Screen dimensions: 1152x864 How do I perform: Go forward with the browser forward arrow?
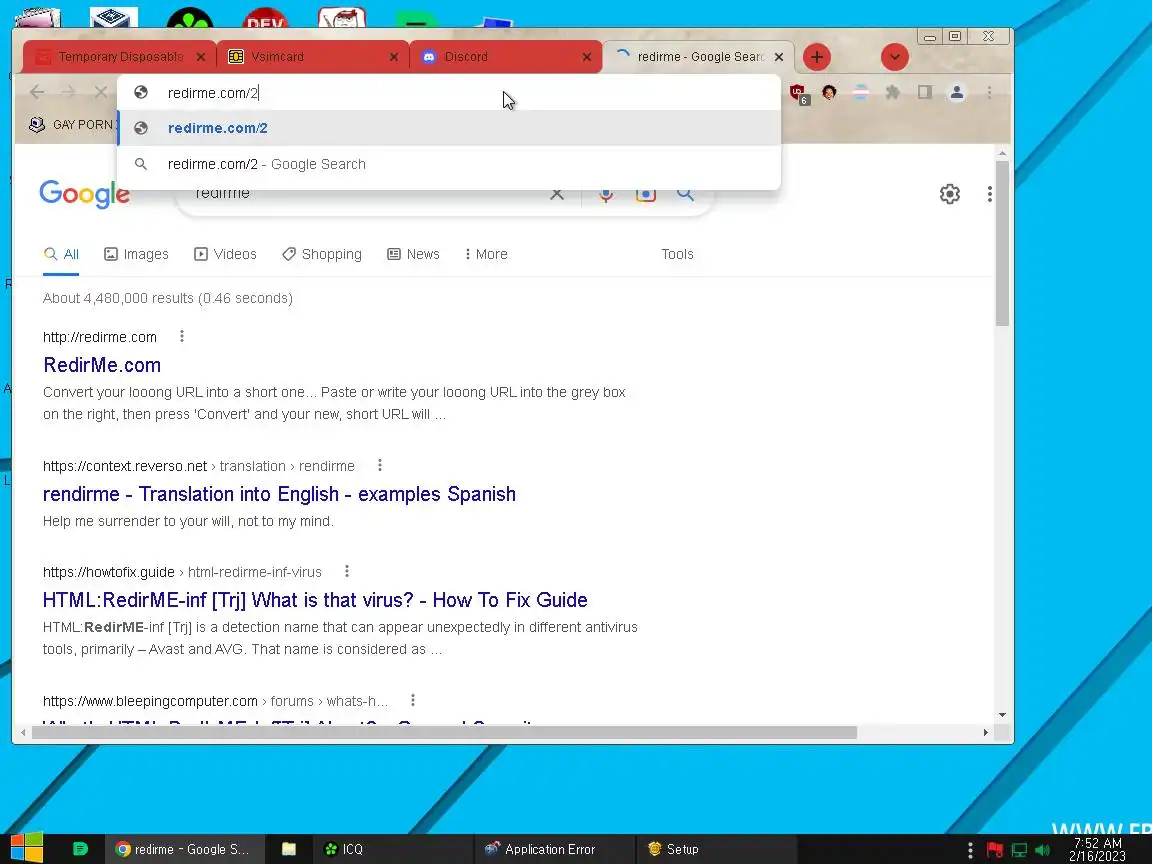coord(68,92)
